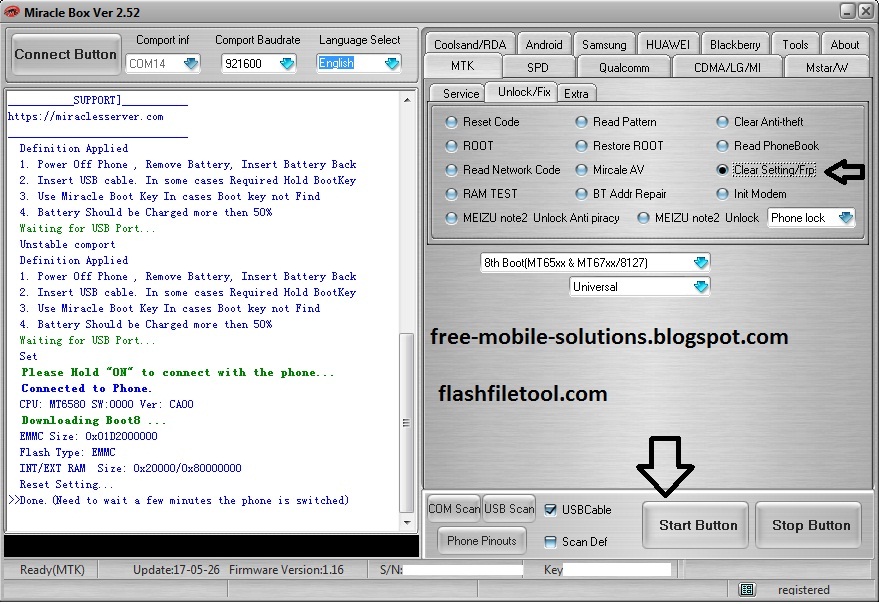Open the CDMA/LG/MI tab

(x=727, y=67)
